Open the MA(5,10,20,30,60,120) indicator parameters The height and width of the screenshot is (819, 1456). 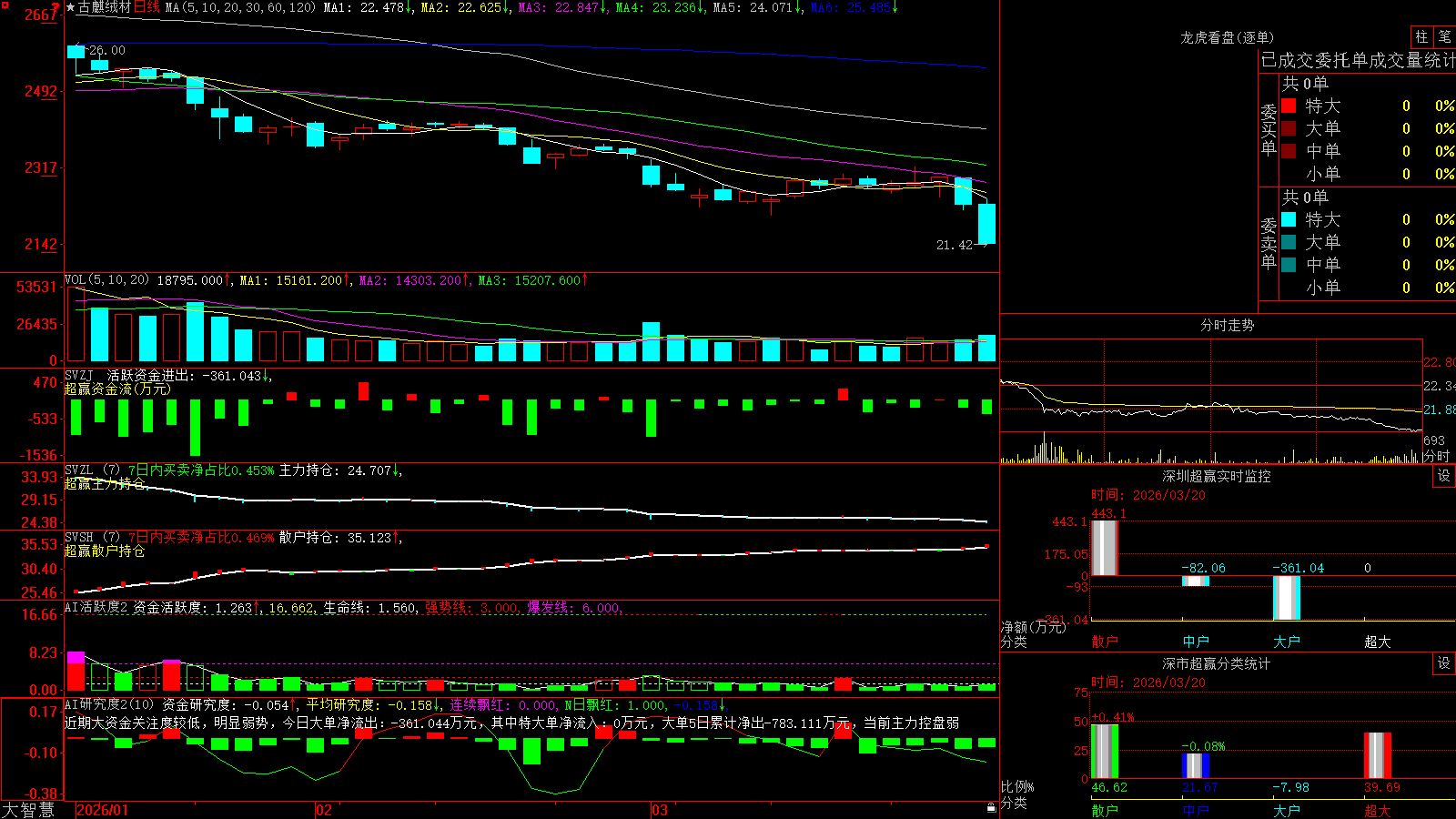coord(240,7)
